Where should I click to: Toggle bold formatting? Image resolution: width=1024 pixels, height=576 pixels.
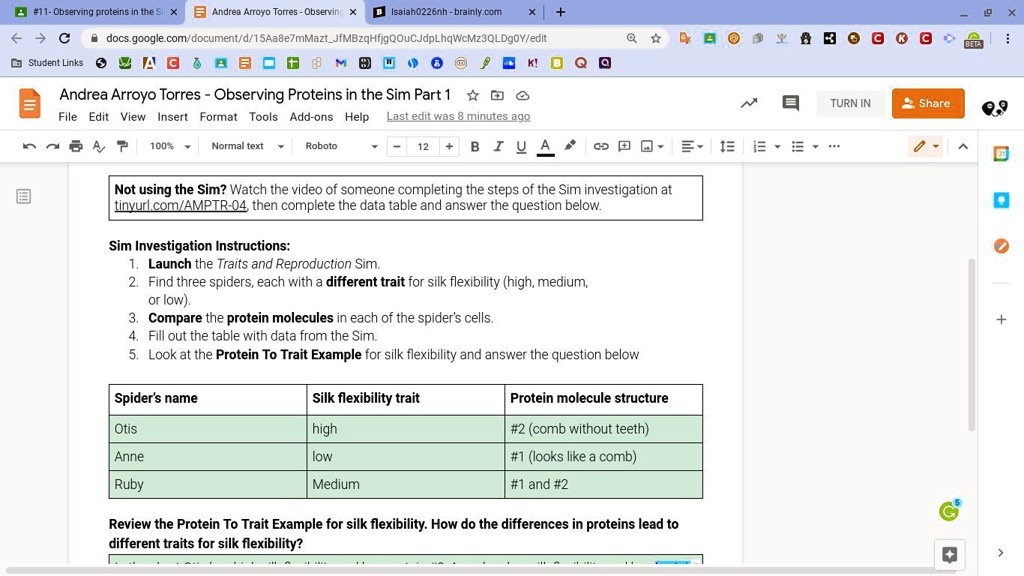point(475,146)
